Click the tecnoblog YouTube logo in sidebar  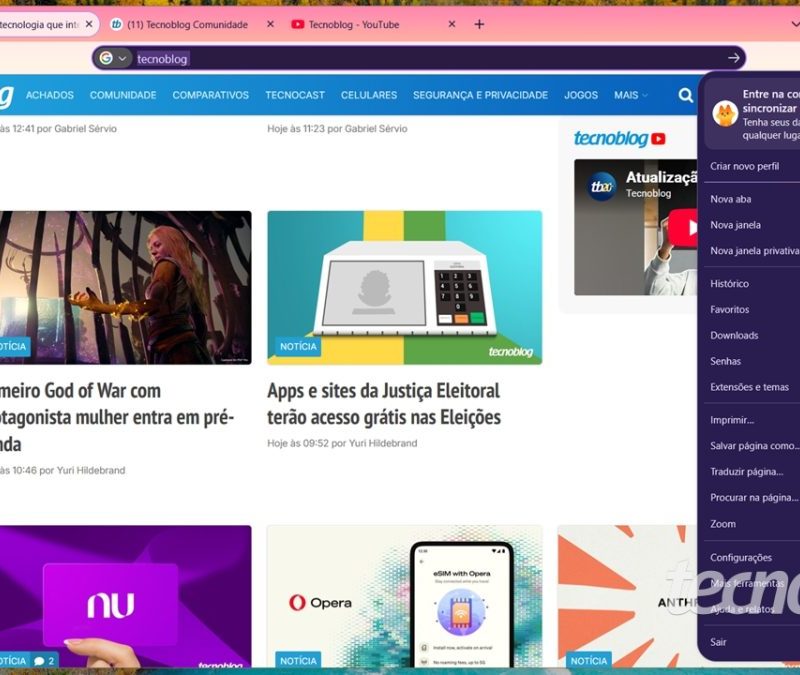(619, 138)
